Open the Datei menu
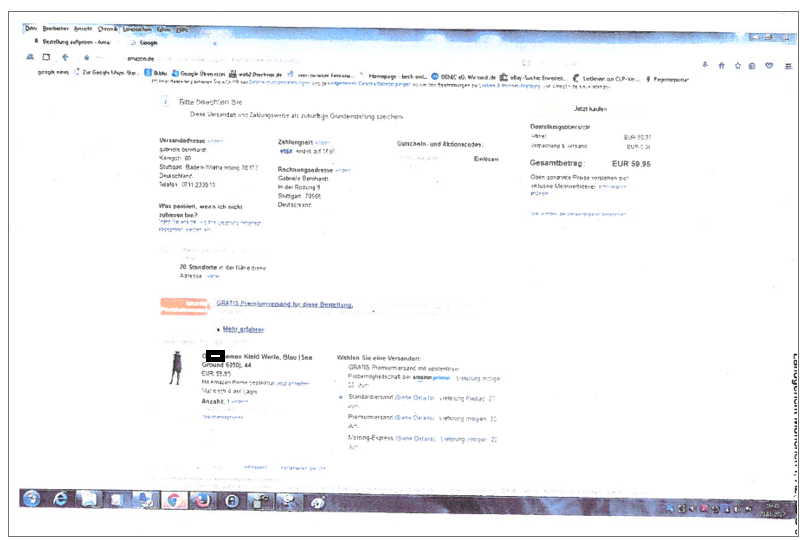 pyautogui.click(x=30, y=28)
